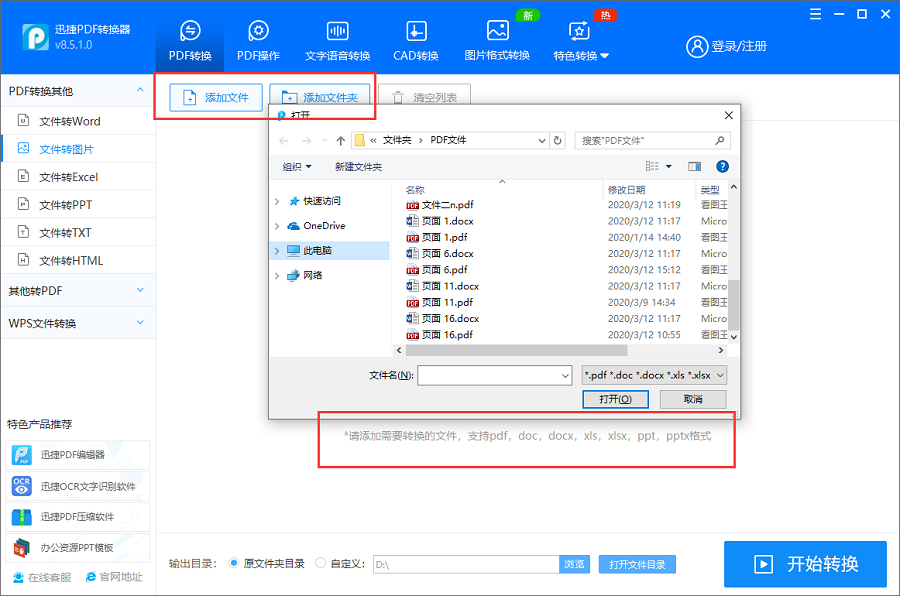The width and height of the screenshot is (900, 596).
Task: Toggle the preview pane icon
Action: 695,167
